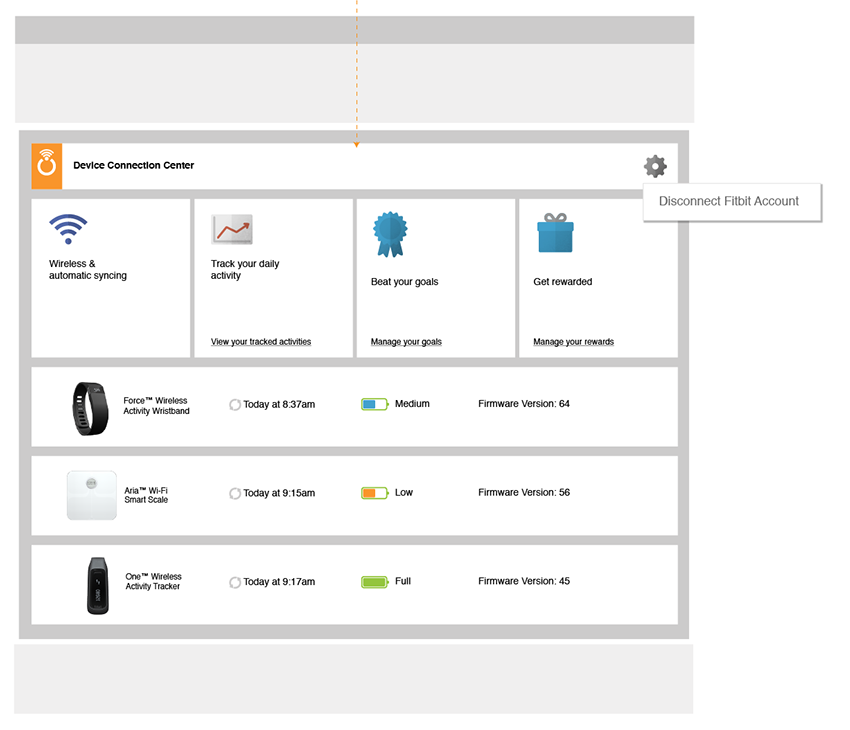Click 'Firmware Version: 64' text
The image size is (850, 730).
(x=524, y=404)
